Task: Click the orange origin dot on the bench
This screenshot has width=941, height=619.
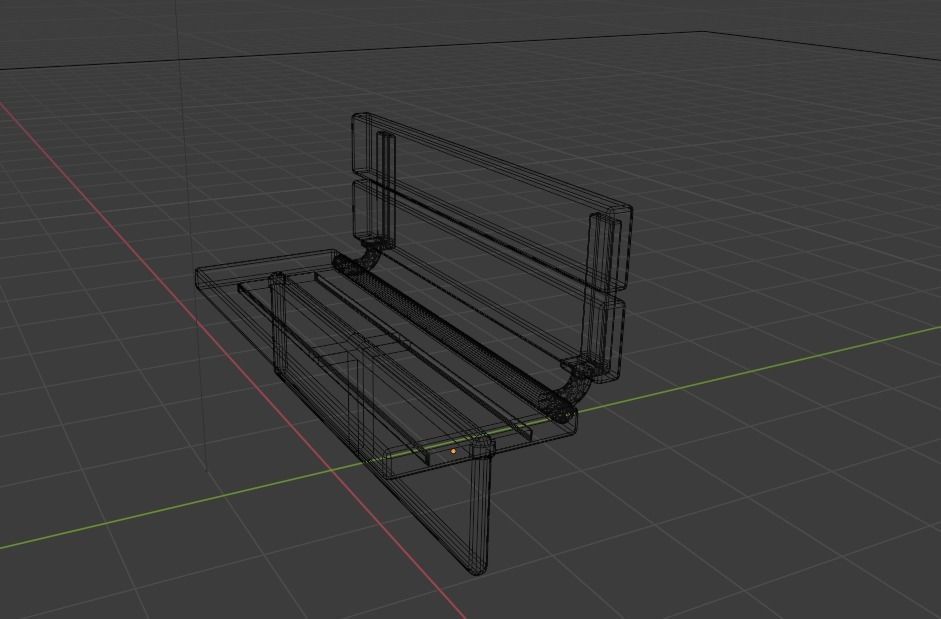Action: pos(453,450)
